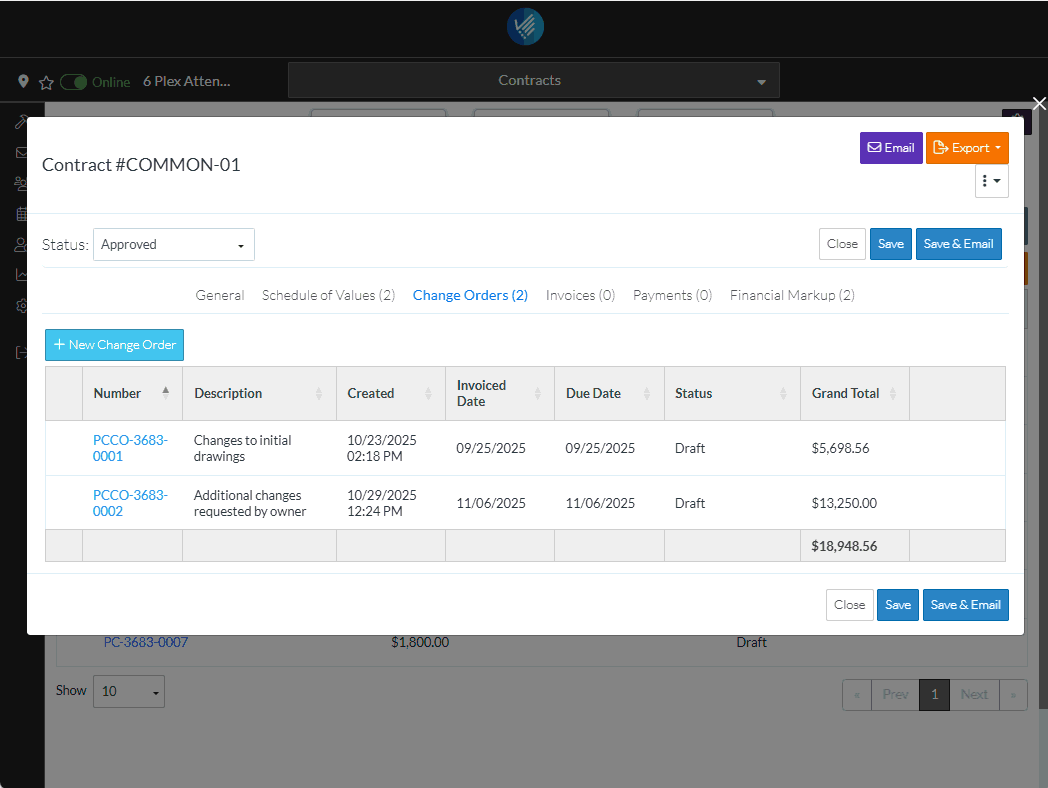Image resolution: width=1048 pixels, height=788 pixels.
Task: Click the purple Email button
Action: pos(891,148)
